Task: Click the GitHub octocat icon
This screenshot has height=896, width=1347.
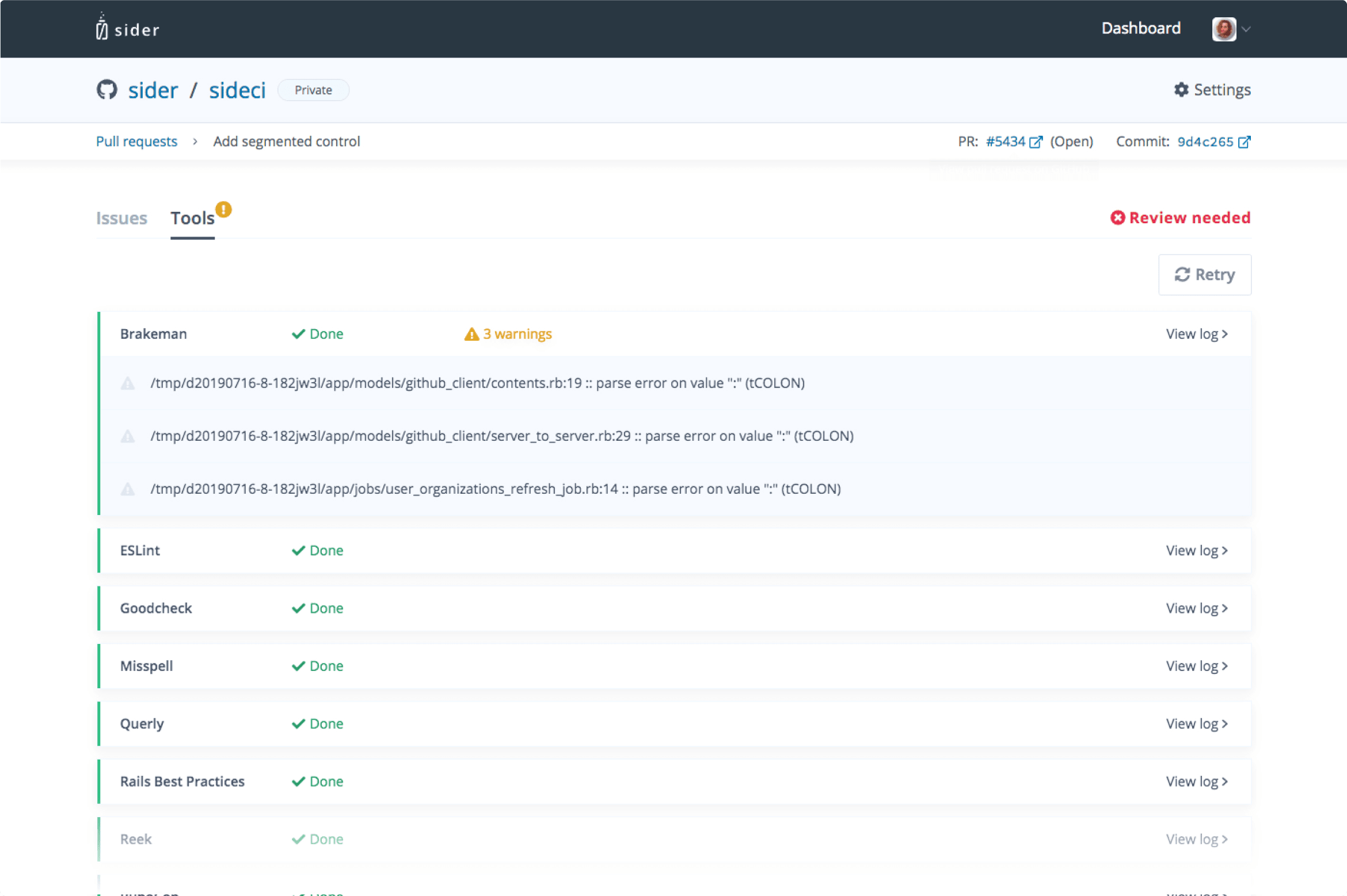Action: click(107, 90)
